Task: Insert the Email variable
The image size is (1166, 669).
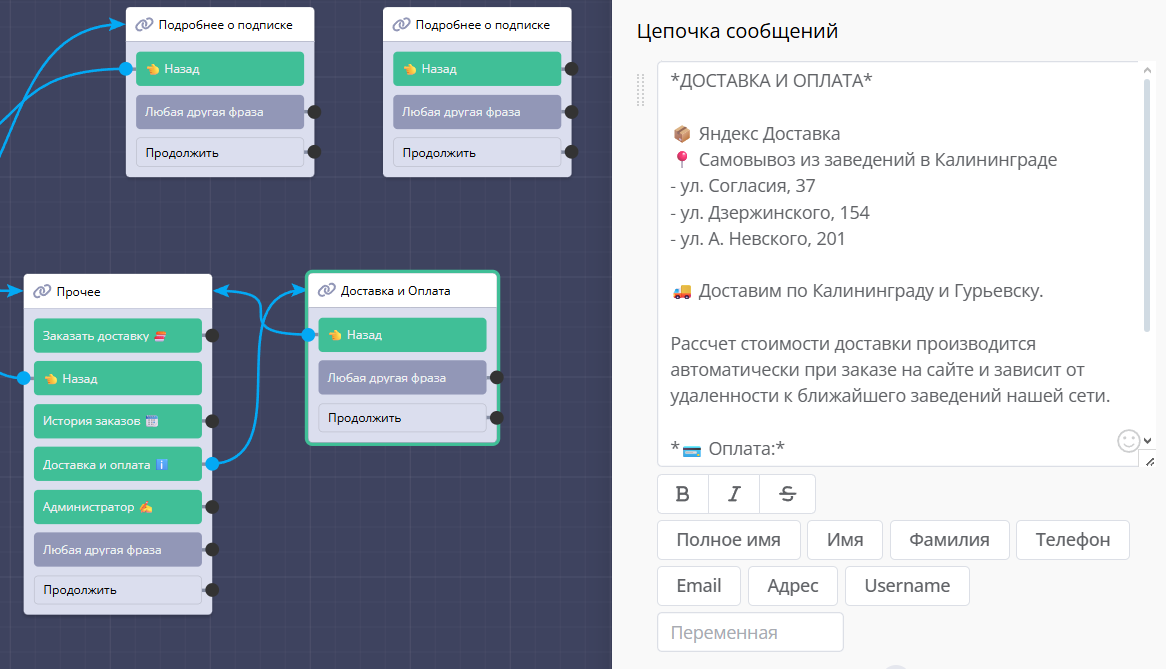Action: [x=698, y=586]
